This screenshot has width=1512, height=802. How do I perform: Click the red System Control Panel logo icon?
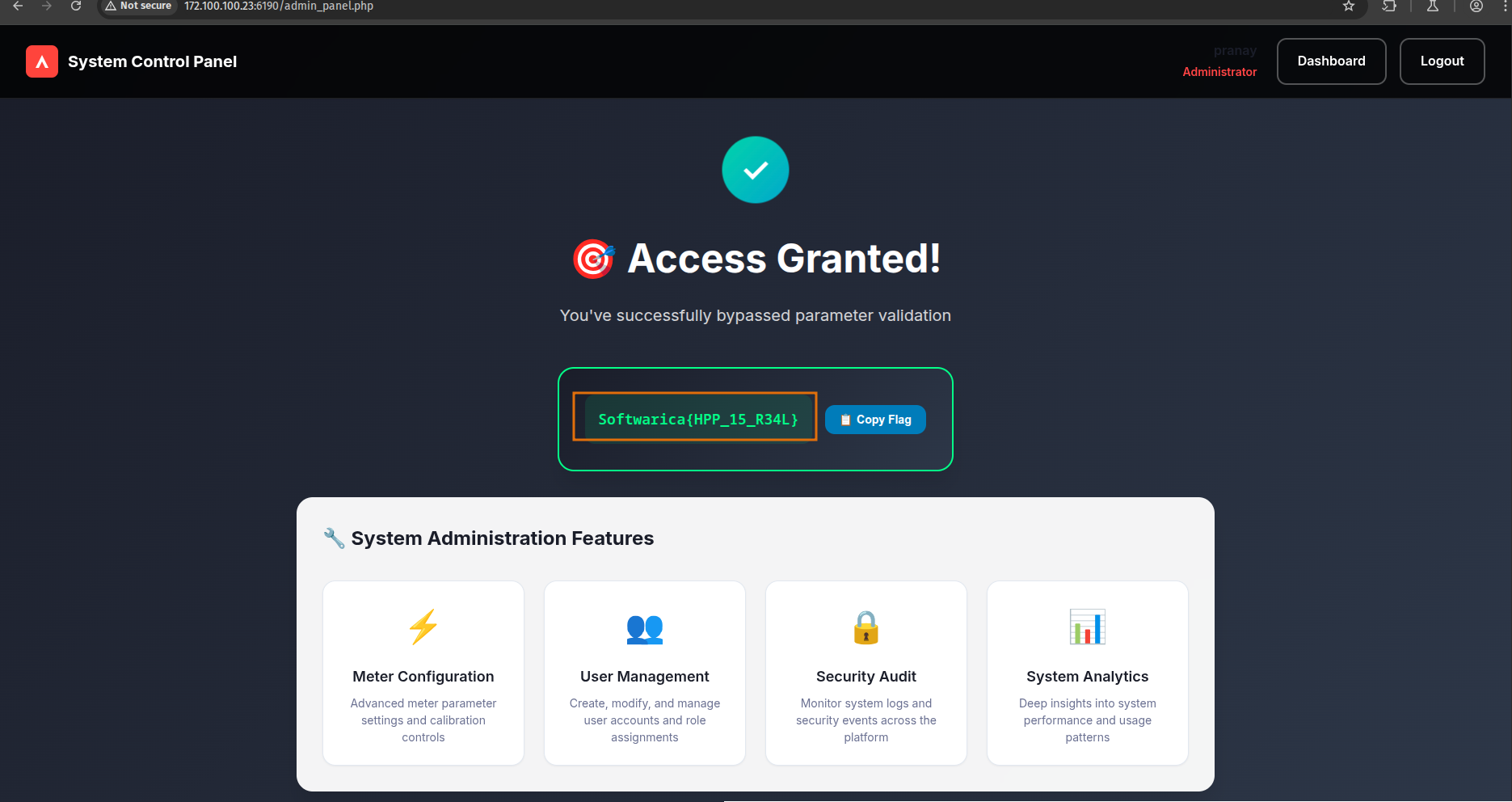(x=42, y=61)
